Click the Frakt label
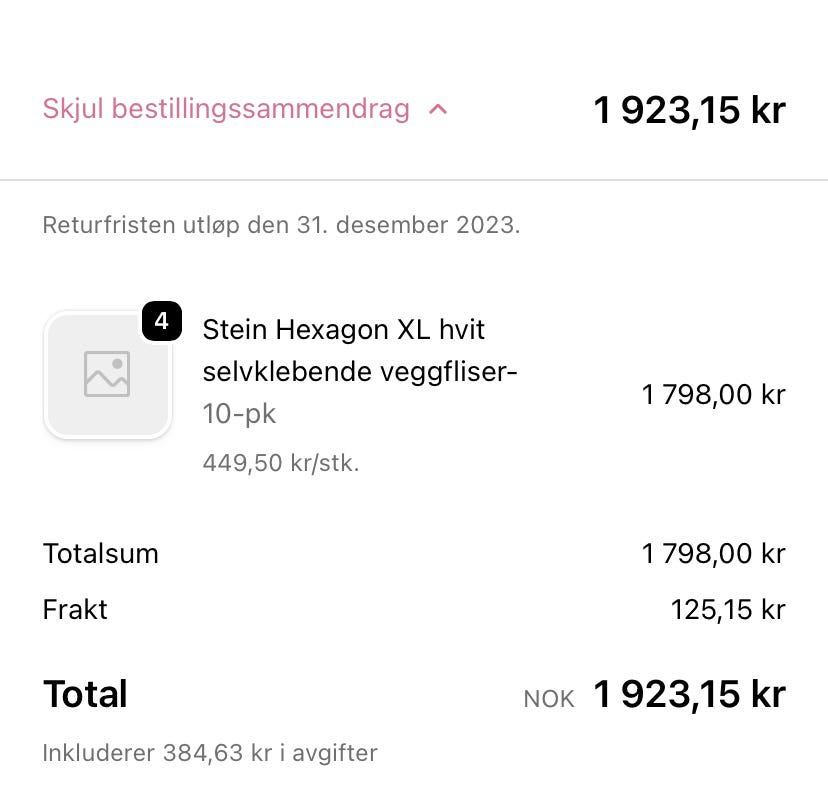 (x=75, y=609)
